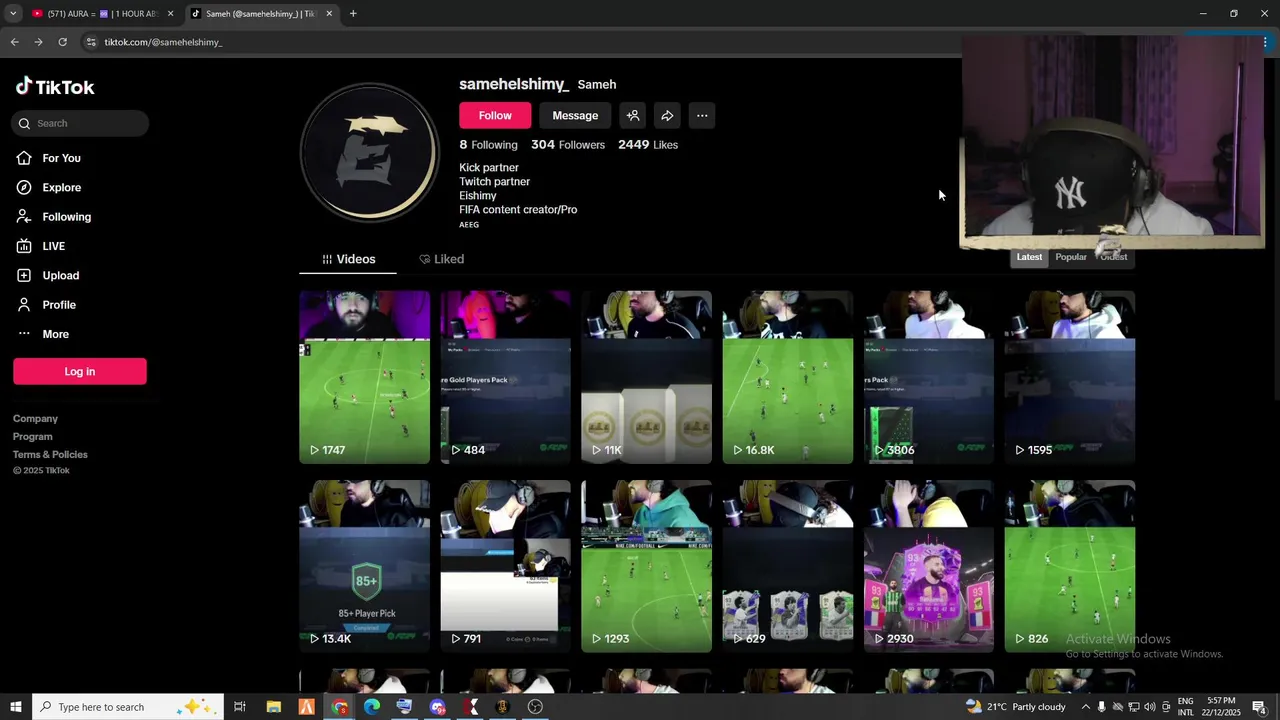Viewport: 1280px width, 720px height.
Task: Open the video with 16.8K views
Action: click(787, 377)
